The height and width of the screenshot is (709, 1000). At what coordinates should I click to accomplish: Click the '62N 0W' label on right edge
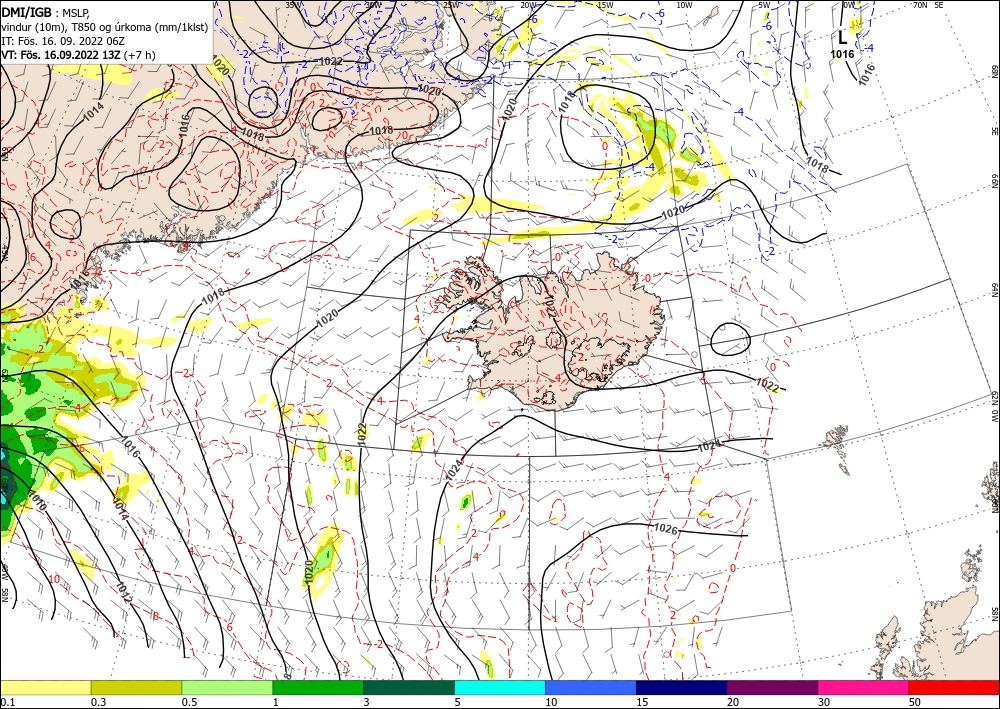point(994,408)
